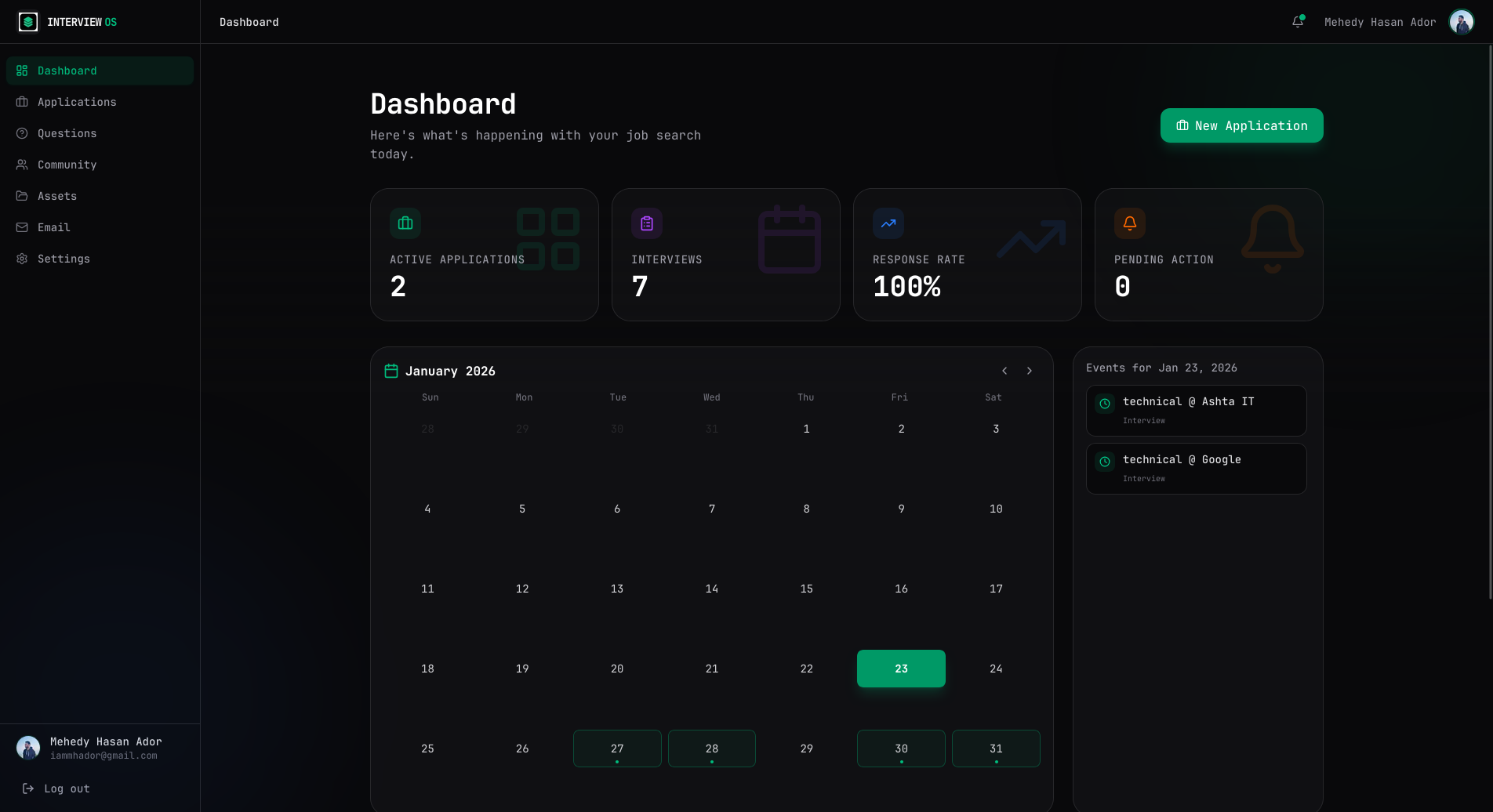Advance calendar to February 2026

[x=1029, y=371]
